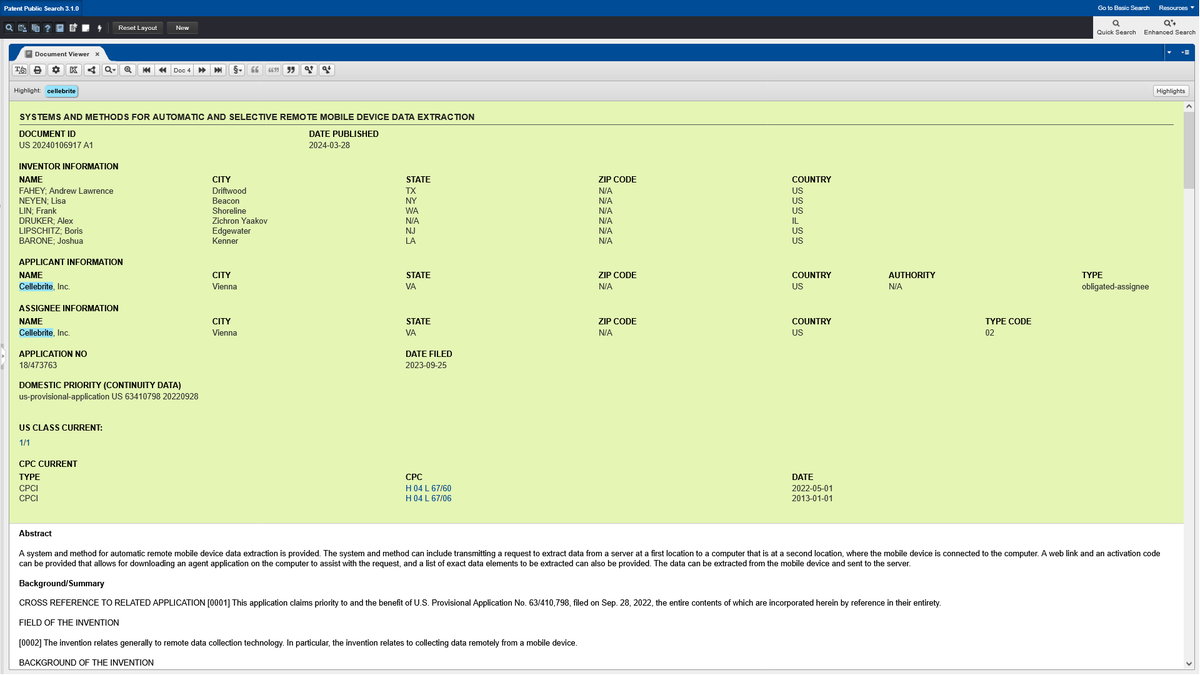Viewport: 1200px width, 675px height.
Task: Open the question mark help icon
Action: (x=48, y=27)
